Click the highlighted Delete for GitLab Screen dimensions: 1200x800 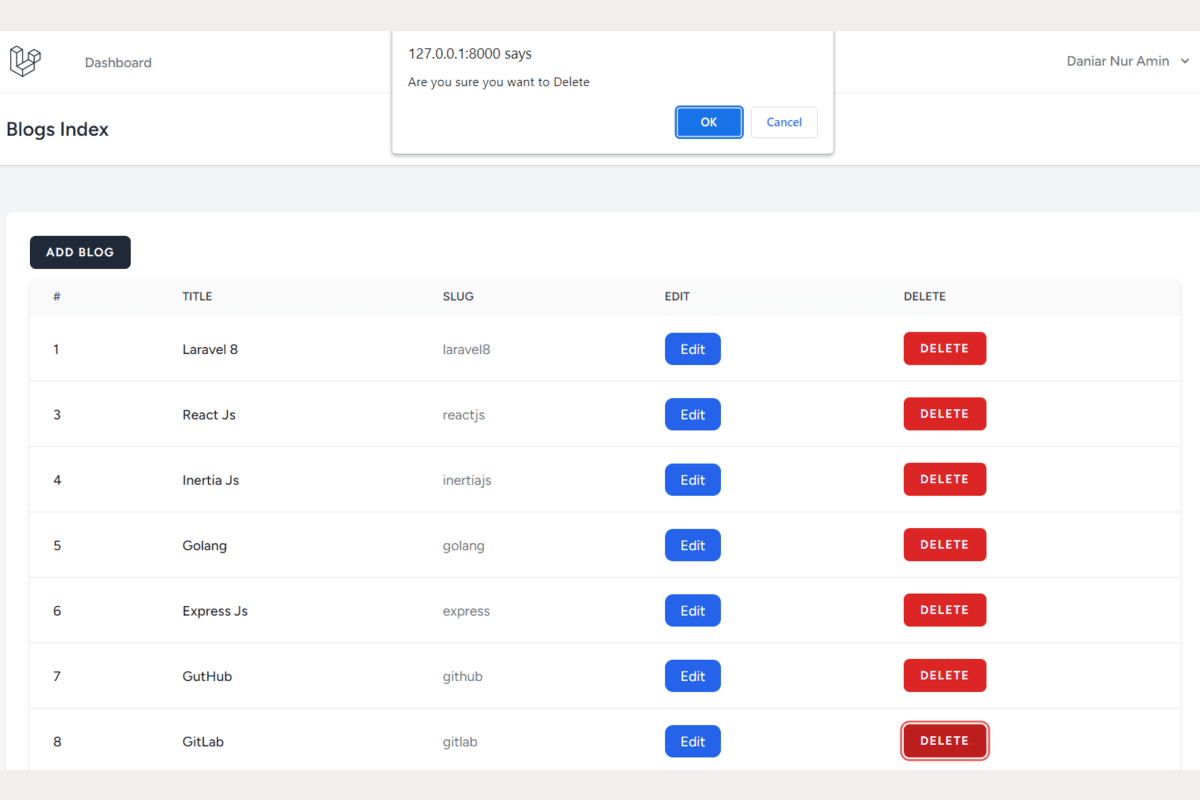944,741
